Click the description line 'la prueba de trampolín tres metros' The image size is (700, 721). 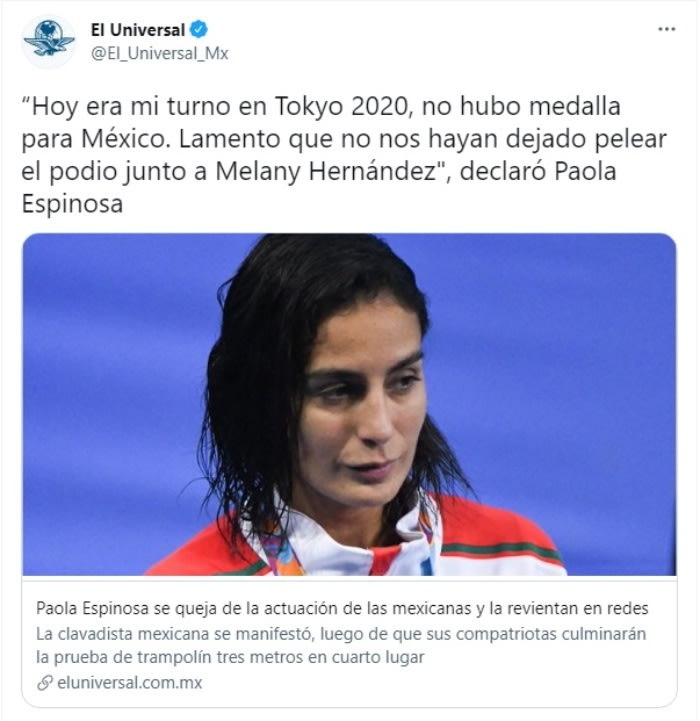230,658
